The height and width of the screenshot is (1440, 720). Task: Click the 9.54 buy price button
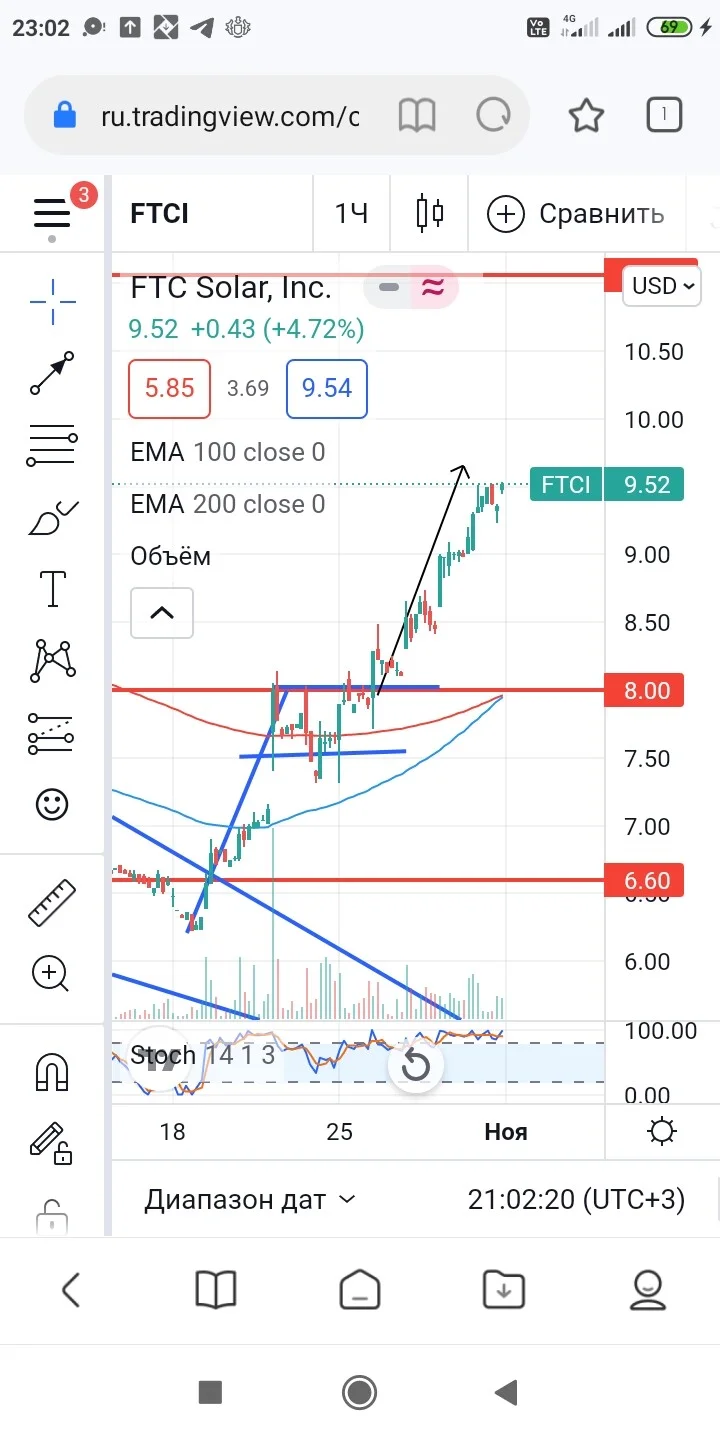point(327,388)
